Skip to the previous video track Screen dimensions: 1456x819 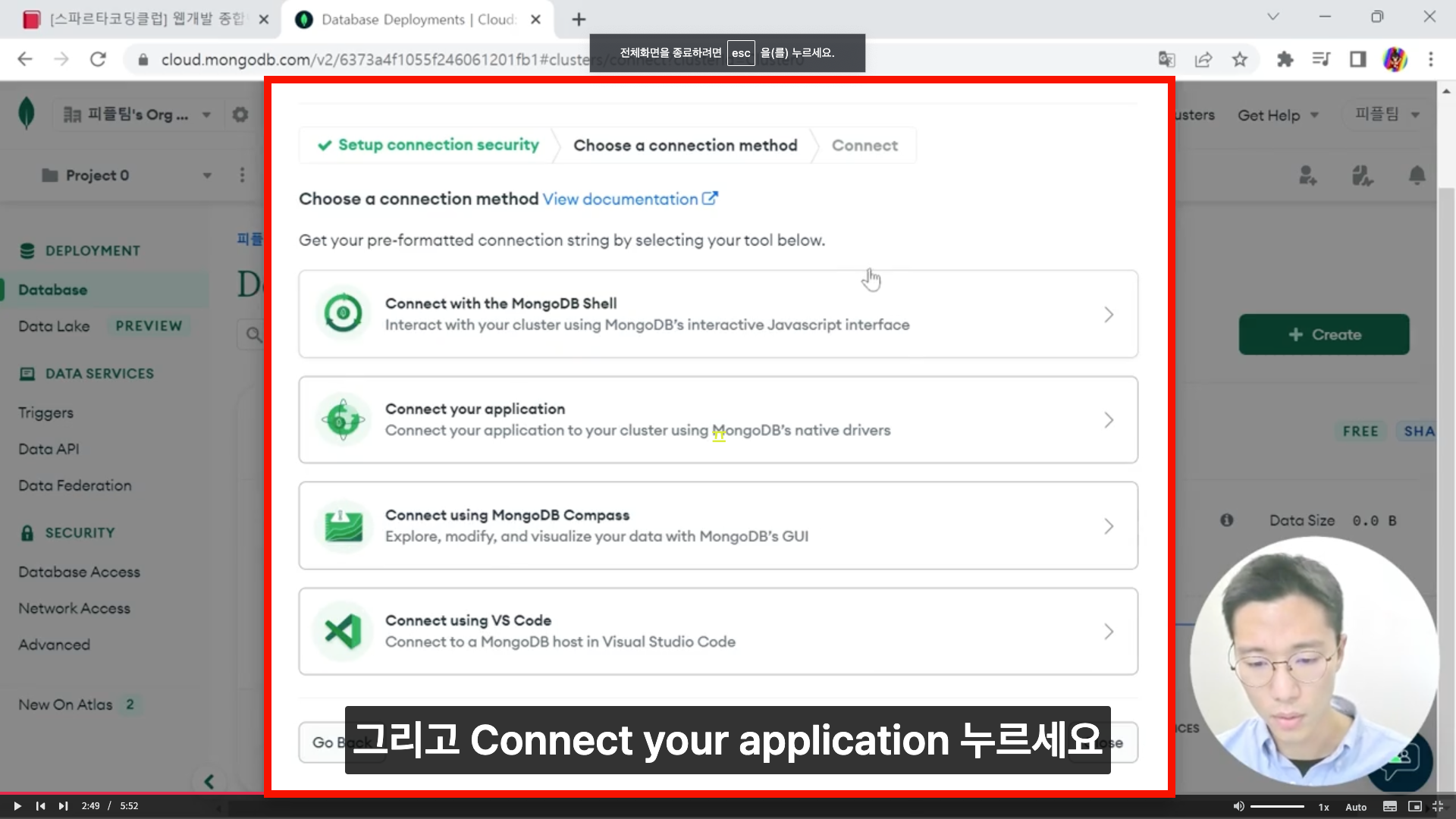pyautogui.click(x=41, y=806)
